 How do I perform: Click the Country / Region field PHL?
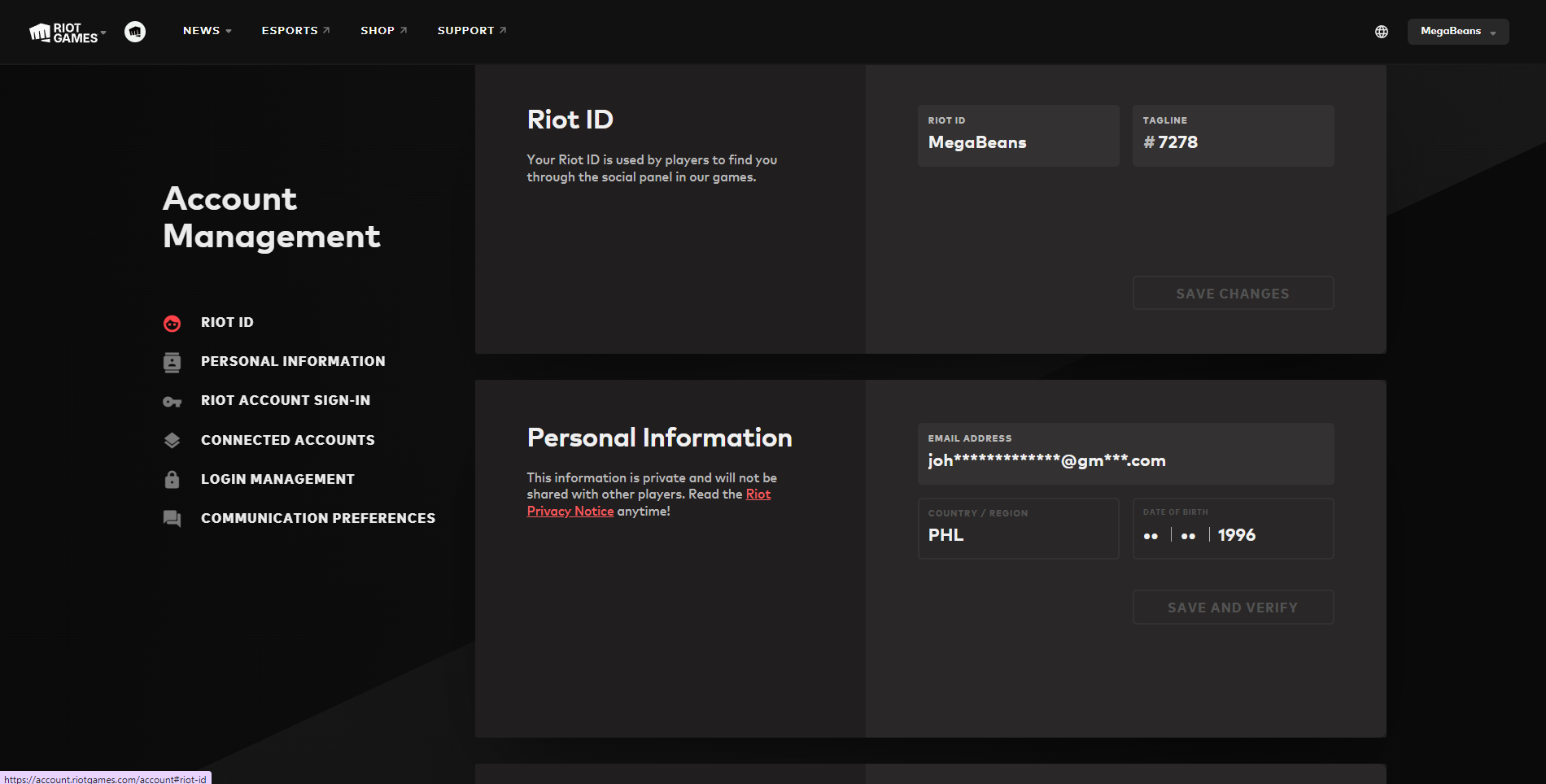click(x=1019, y=529)
